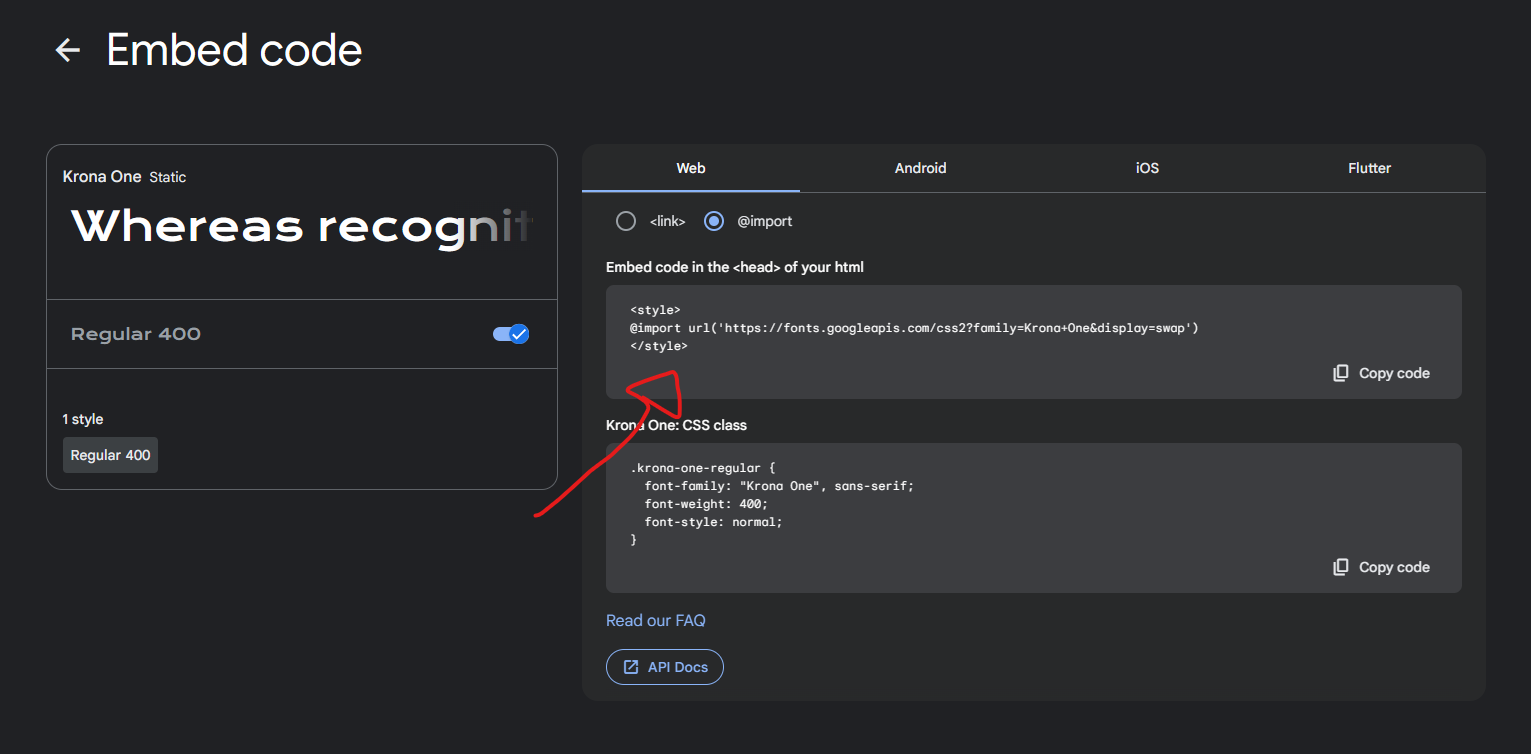
Task: Click the .krona-one-regular code line
Action: point(703,468)
